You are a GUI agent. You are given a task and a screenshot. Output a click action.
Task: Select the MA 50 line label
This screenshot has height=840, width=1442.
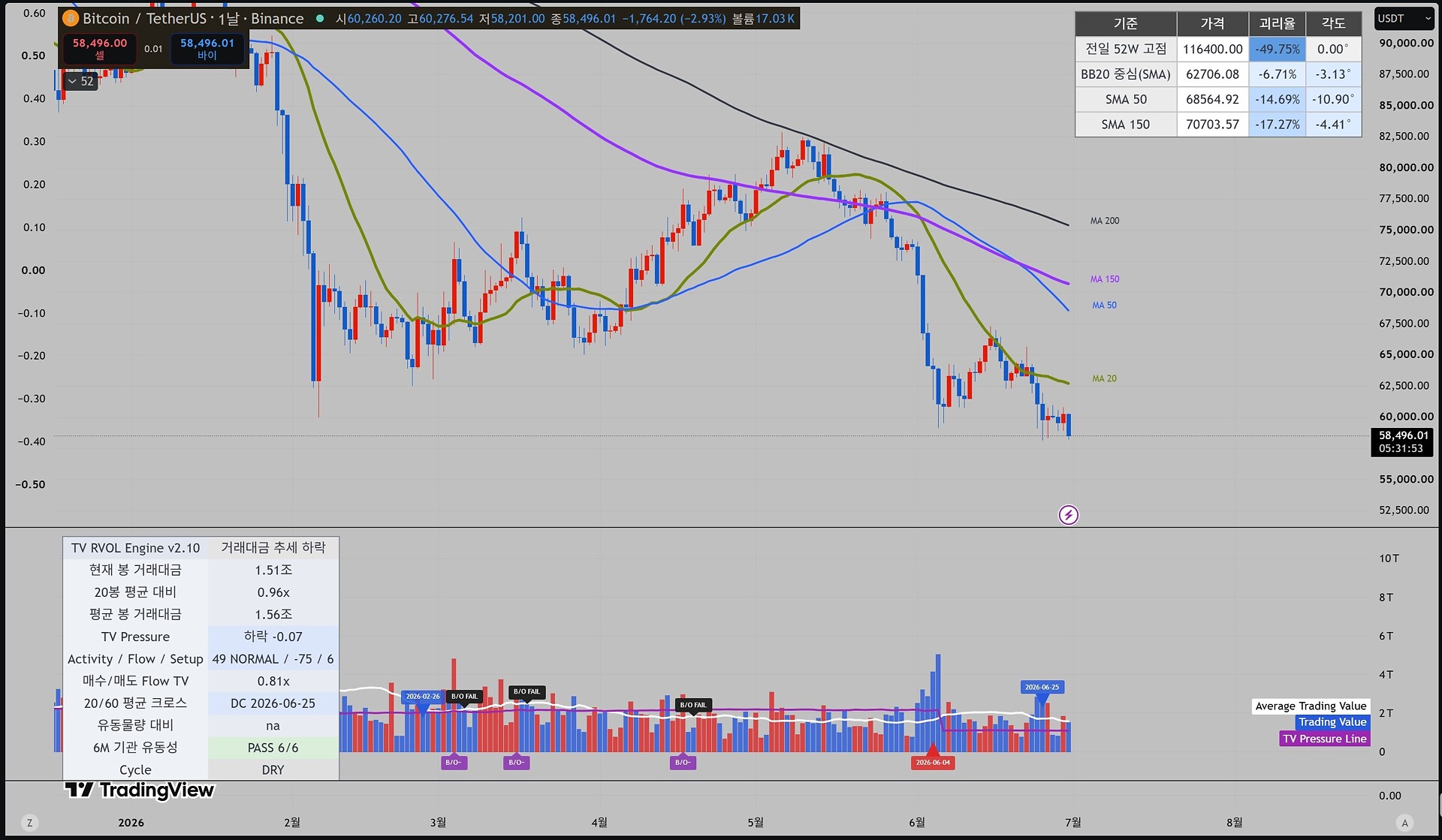pos(1104,306)
